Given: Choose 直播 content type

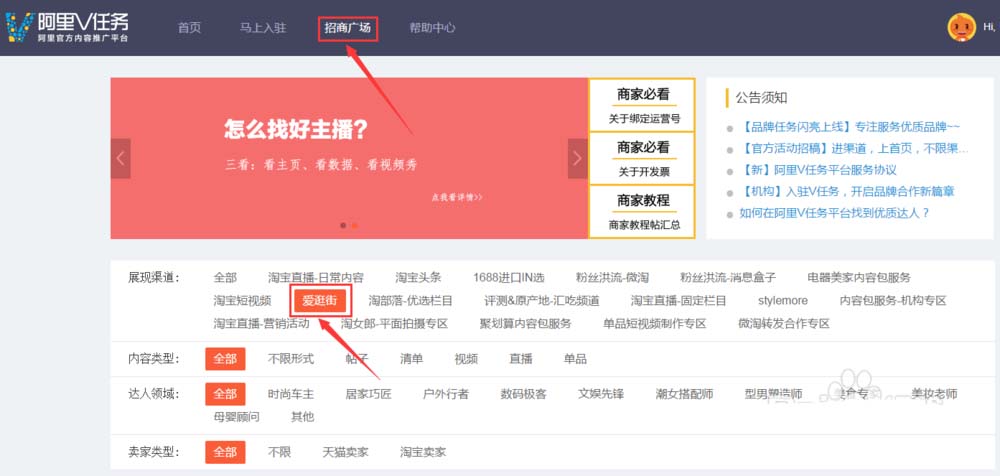Looking at the screenshot, I should tap(520, 359).
